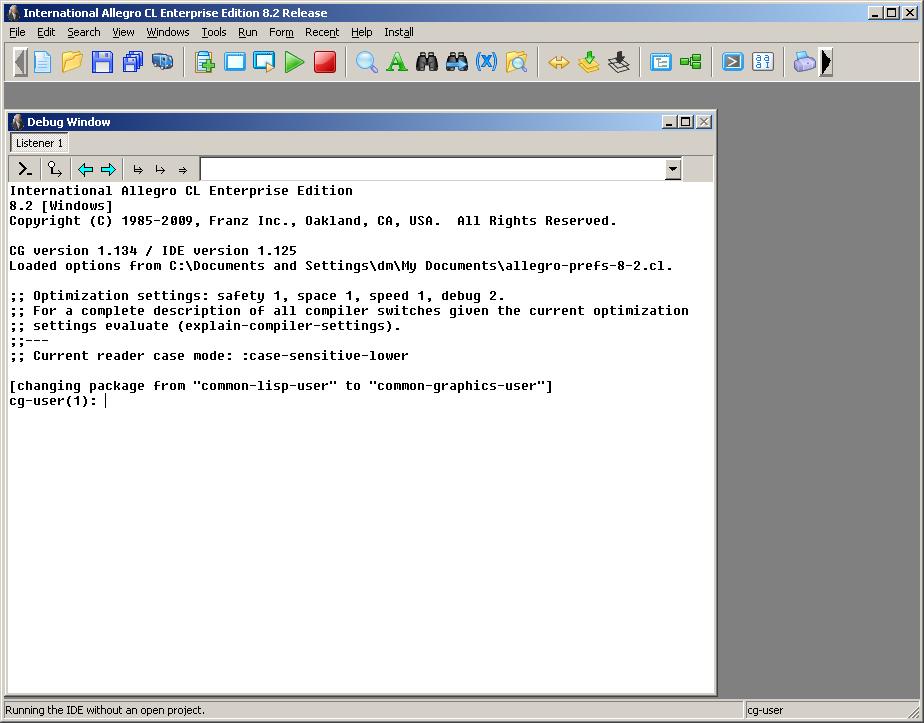Maximize the main Allegro CL window
924x723 pixels.
coord(892,12)
